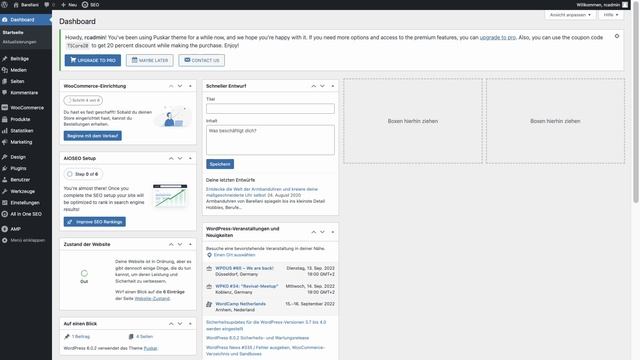Screen dimensions: 640x360
Task: Open the Puskar theme link
Action: [151, 348]
